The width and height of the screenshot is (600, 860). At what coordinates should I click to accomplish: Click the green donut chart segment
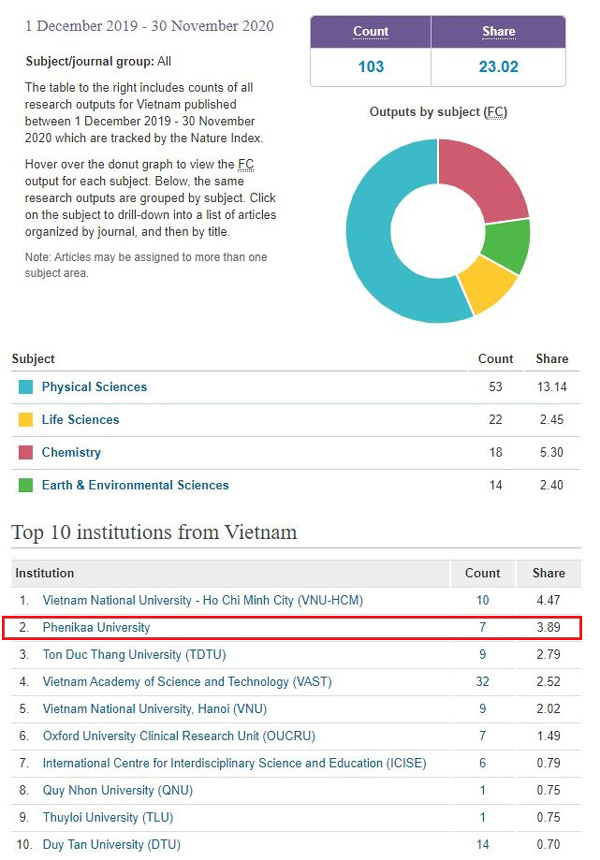(x=510, y=246)
